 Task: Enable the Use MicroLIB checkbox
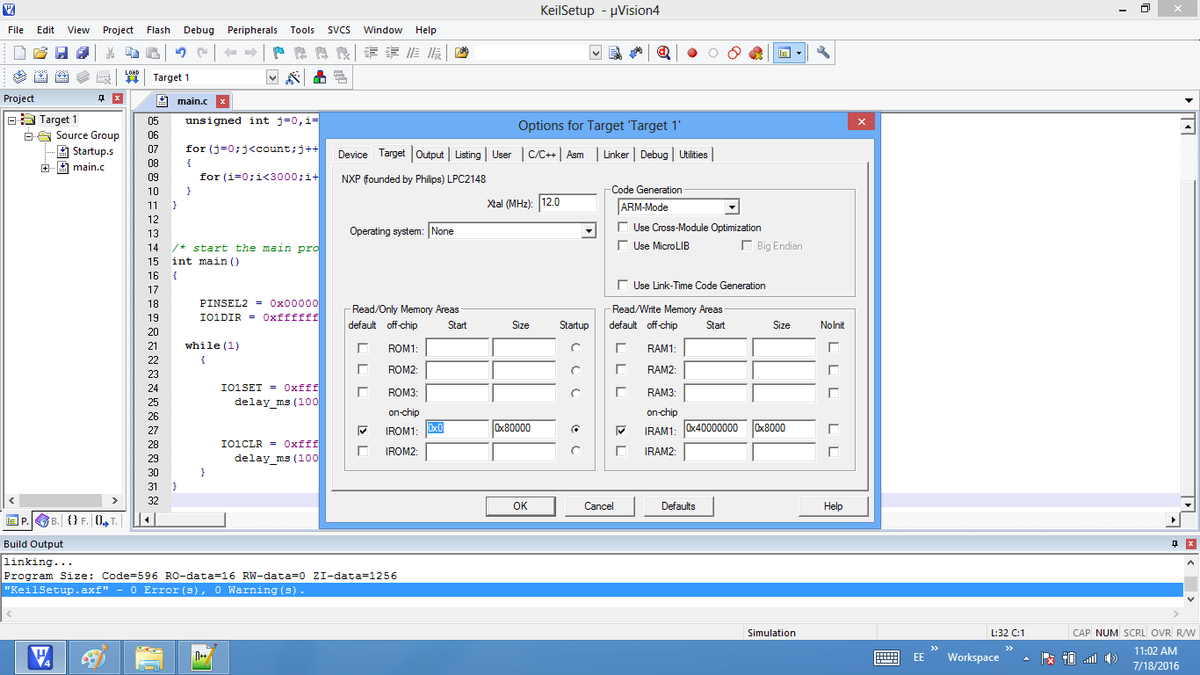coord(623,246)
